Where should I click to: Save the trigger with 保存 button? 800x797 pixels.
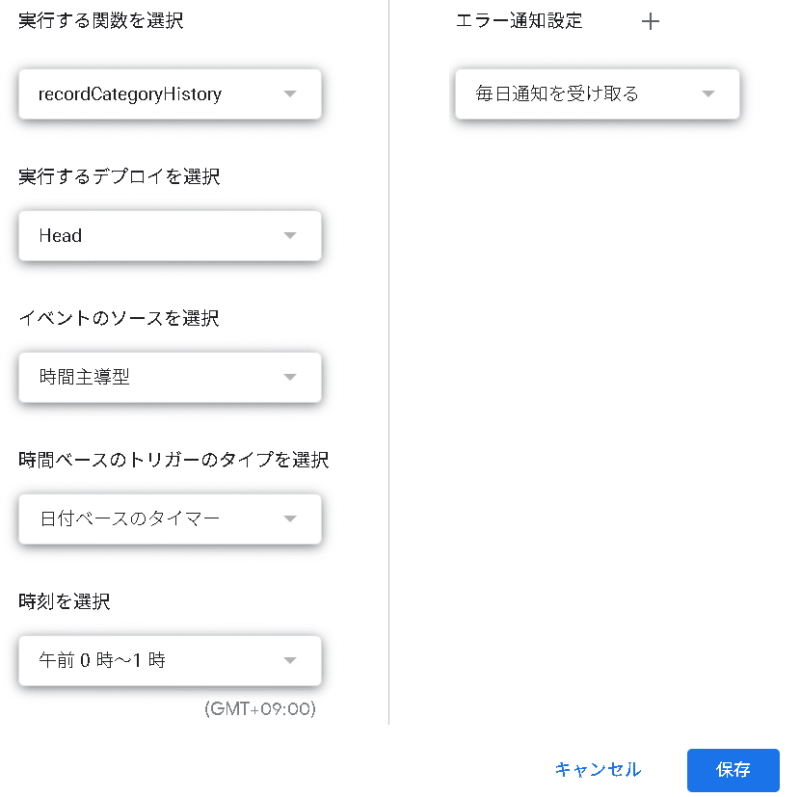click(x=733, y=770)
